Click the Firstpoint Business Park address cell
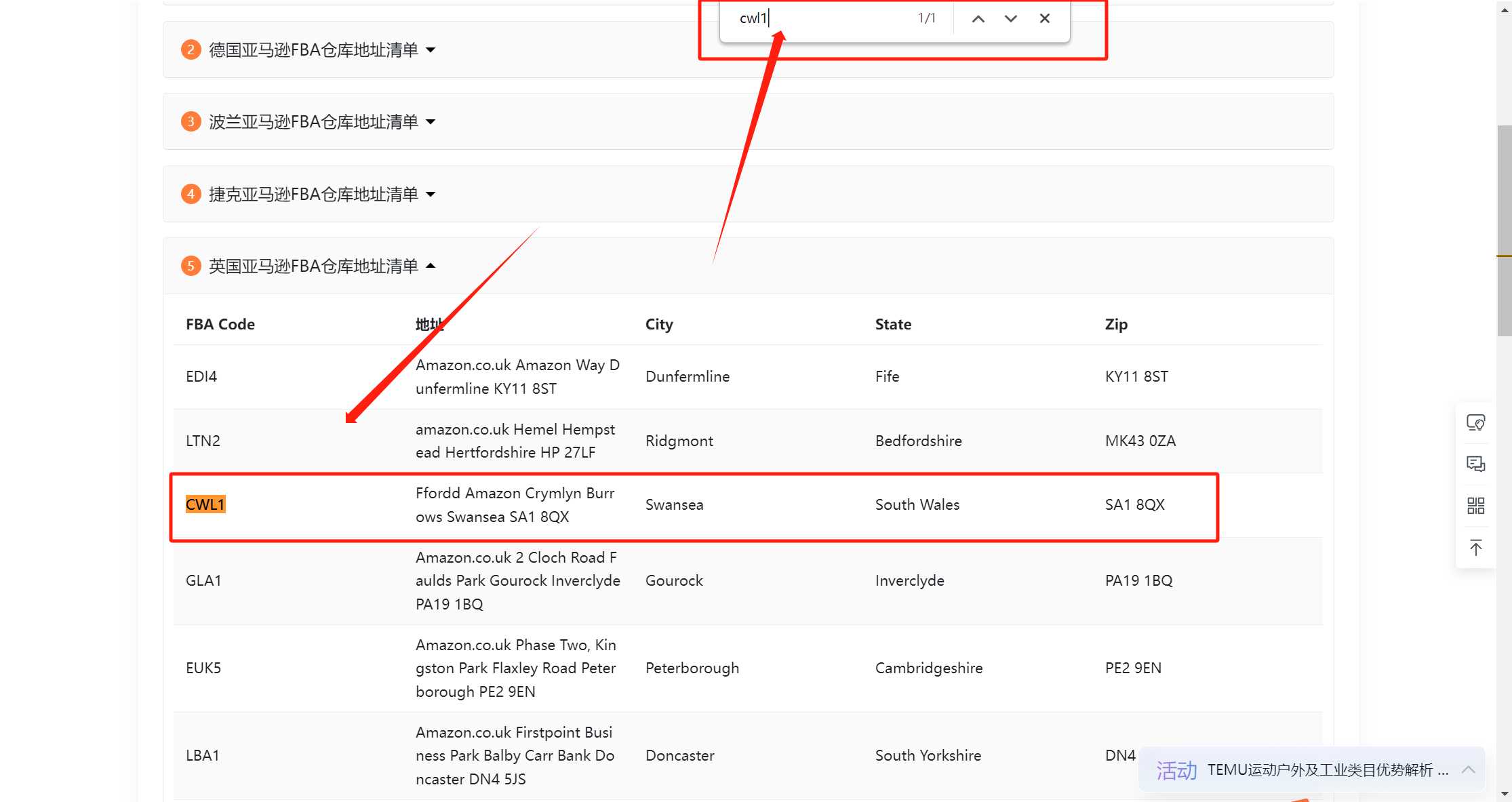The height and width of the screenshot is (802, 1512). tap(515, 755)
